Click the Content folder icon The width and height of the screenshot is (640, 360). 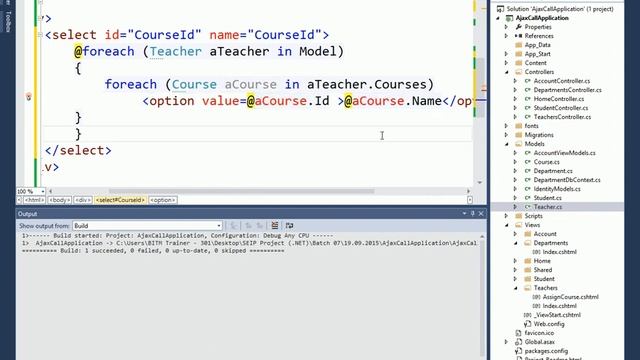(x=518, y=63)
